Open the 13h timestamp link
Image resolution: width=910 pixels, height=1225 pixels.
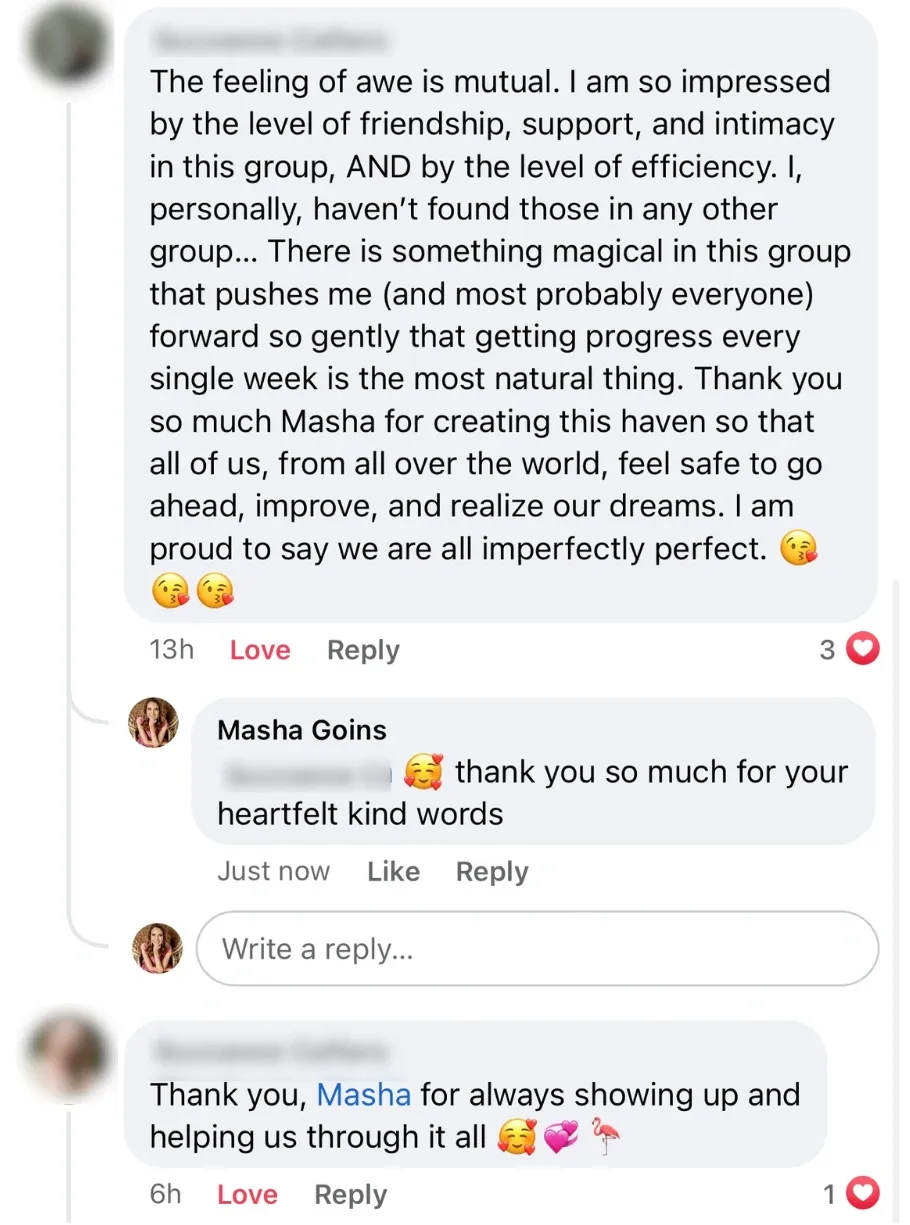[171, 650]
